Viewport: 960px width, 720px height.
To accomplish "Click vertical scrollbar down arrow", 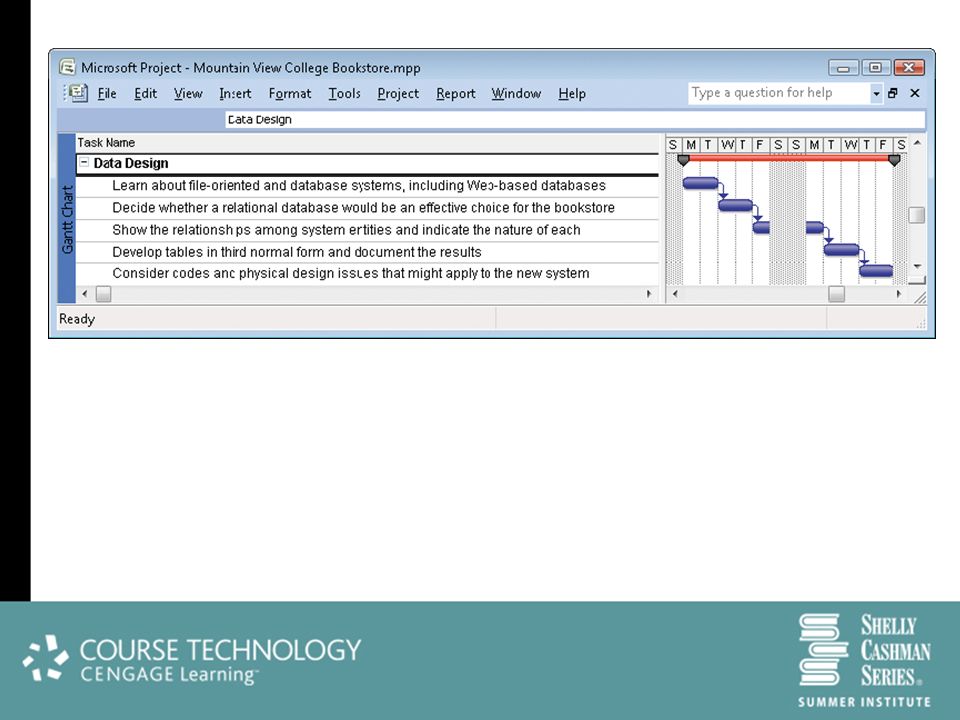I will tap(917, 266).
